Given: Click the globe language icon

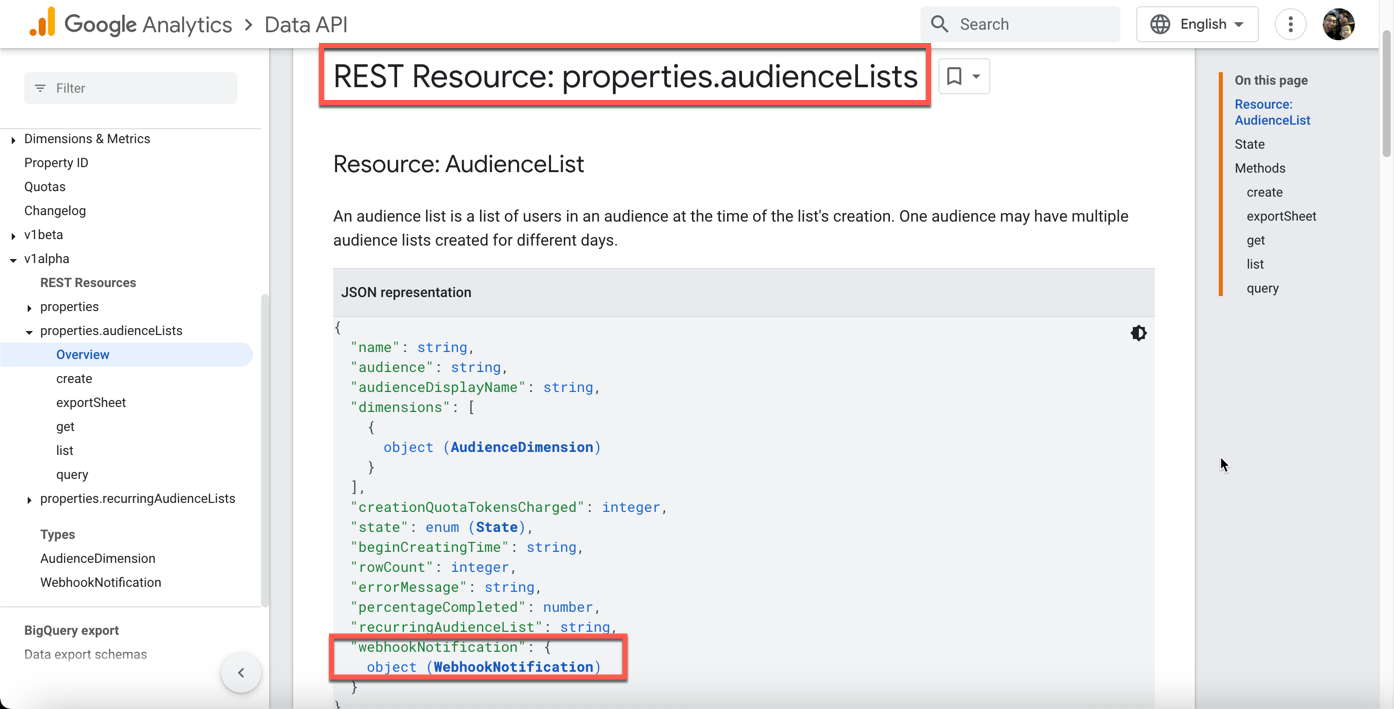Looking at the screenshot, I should point(1160,24).
